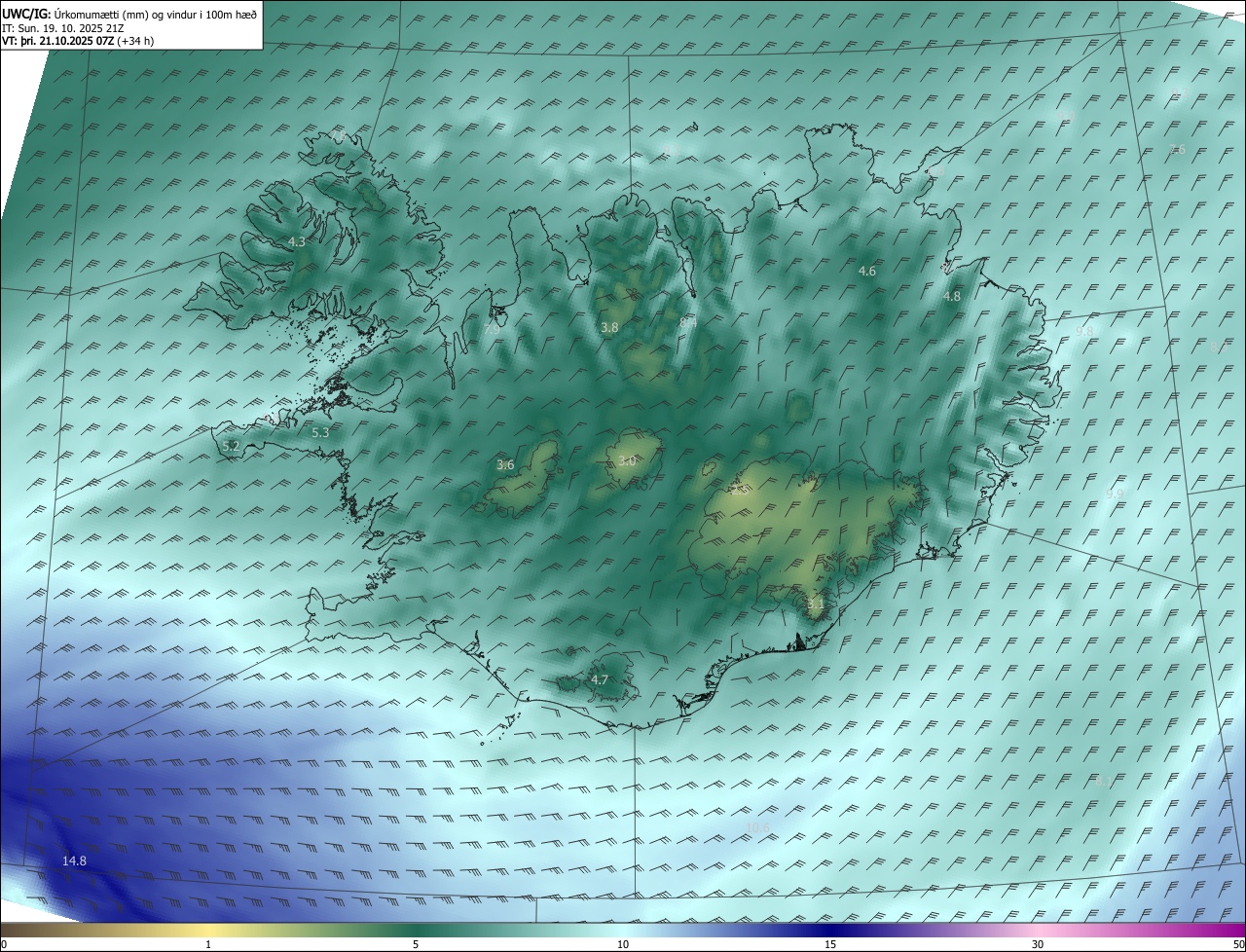Click the 15 tick on the color scale
This screenshot has height=952, width=1246.
tap(830, 944)
